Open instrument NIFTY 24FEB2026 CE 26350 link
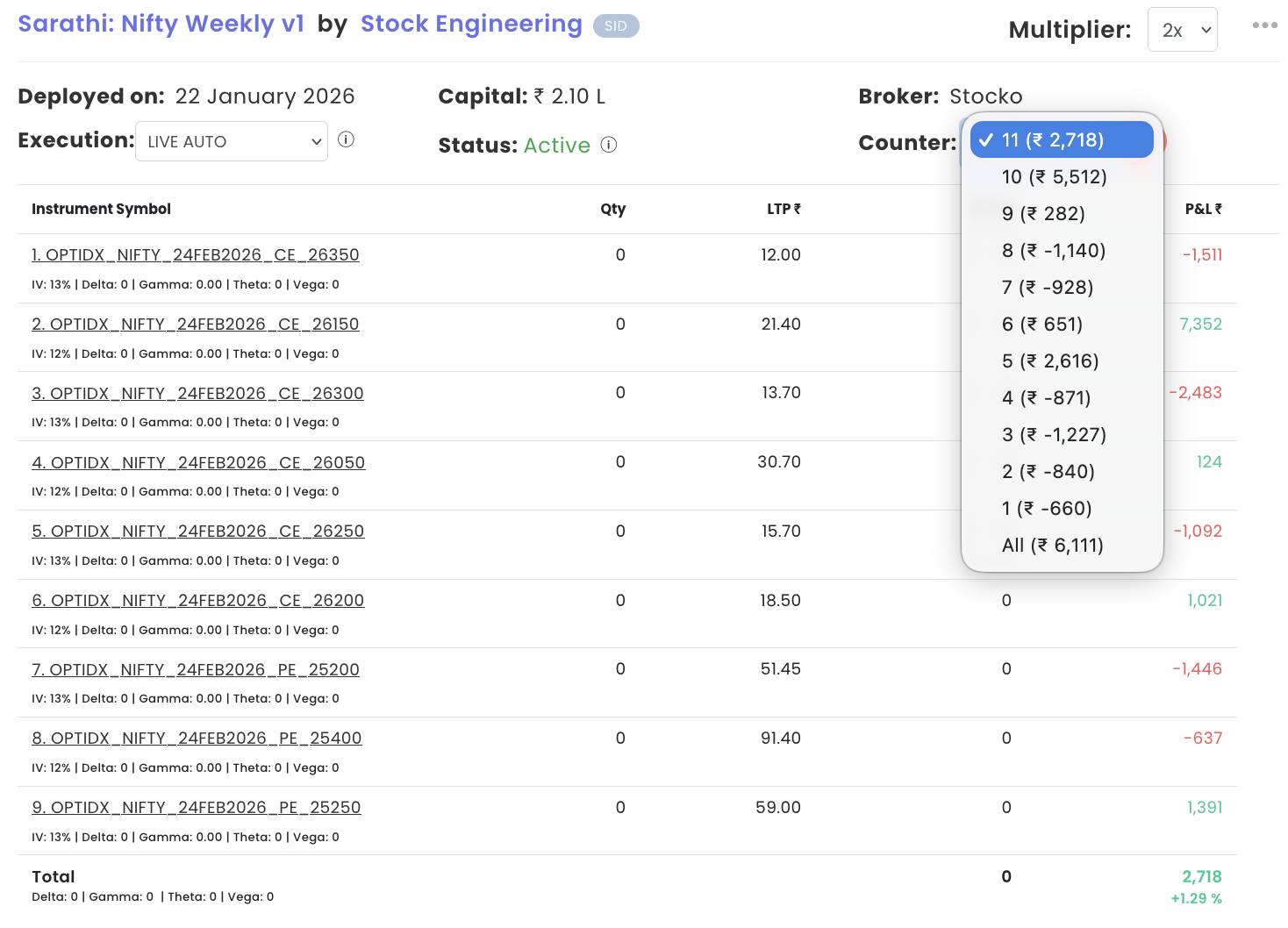This screenshot has height=928, width=1288. point(196,255)
